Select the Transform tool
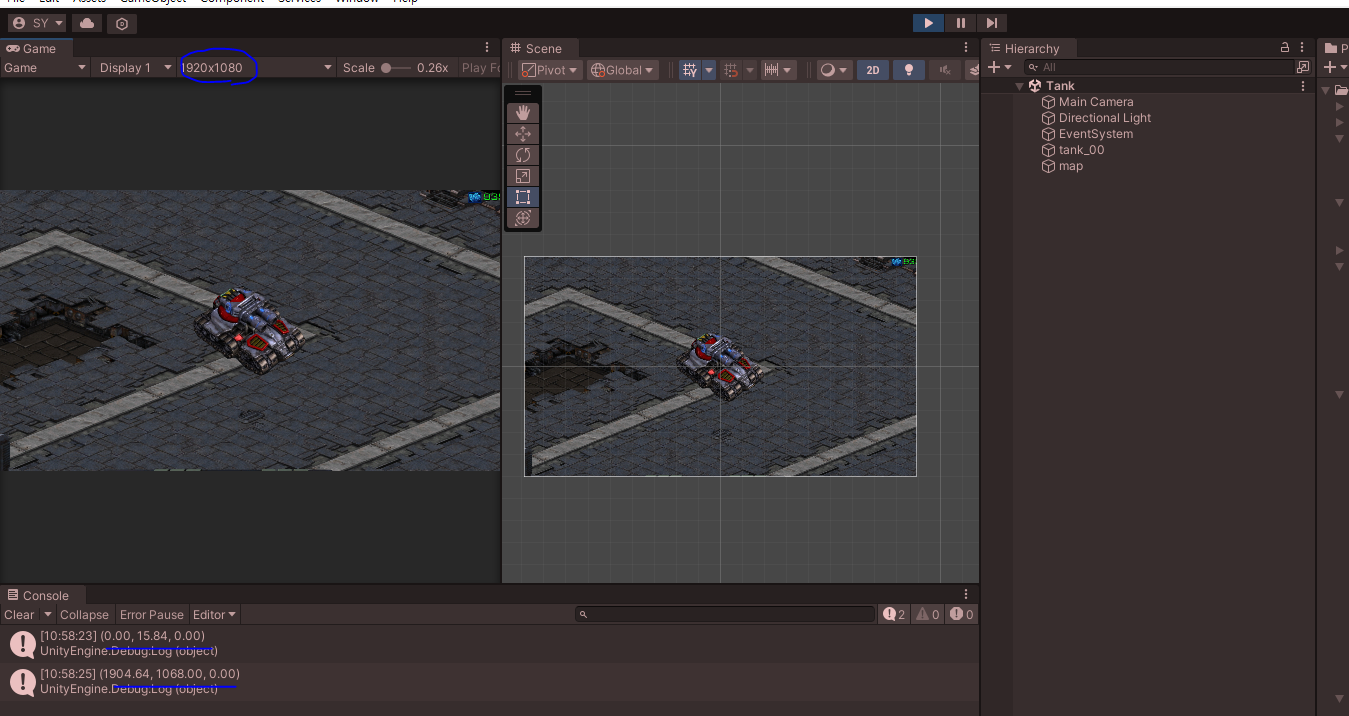The image size is (1349, 716). click(x=523, y=218)
